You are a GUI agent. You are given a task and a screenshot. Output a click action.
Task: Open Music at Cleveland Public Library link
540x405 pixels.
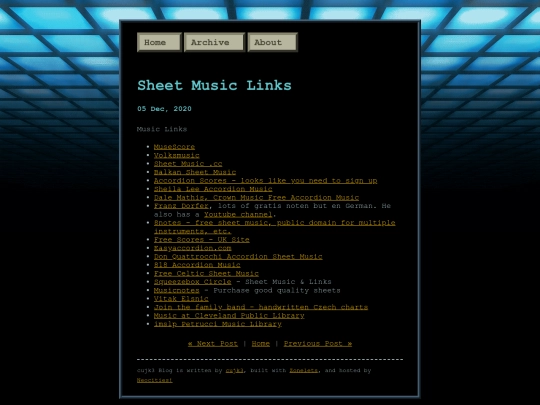(x=229, y=315)
